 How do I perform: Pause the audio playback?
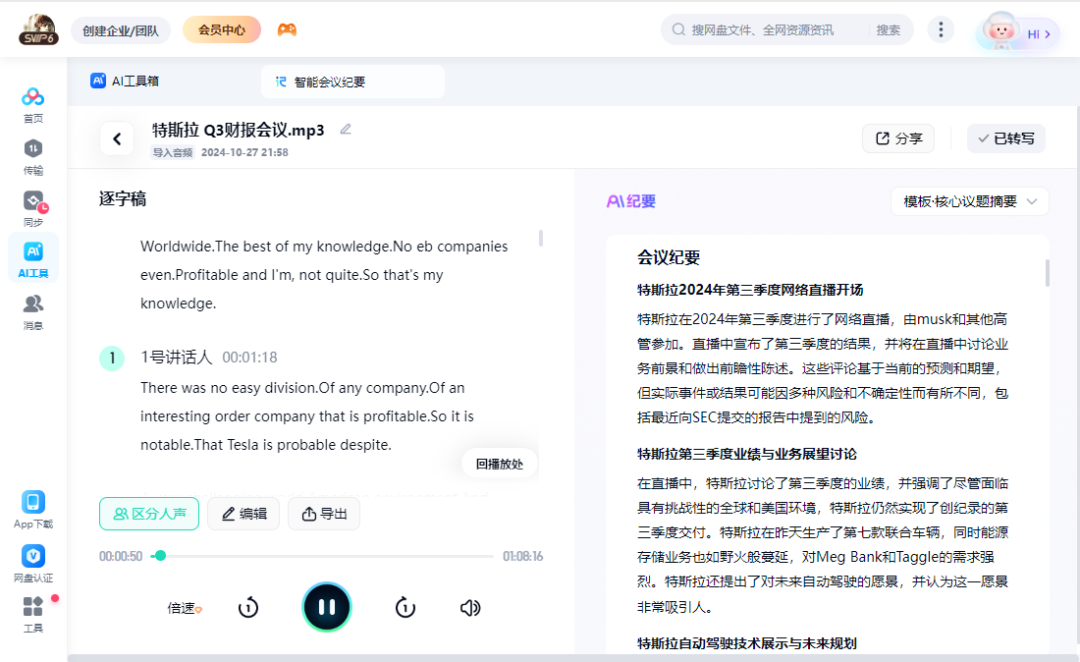326,607
